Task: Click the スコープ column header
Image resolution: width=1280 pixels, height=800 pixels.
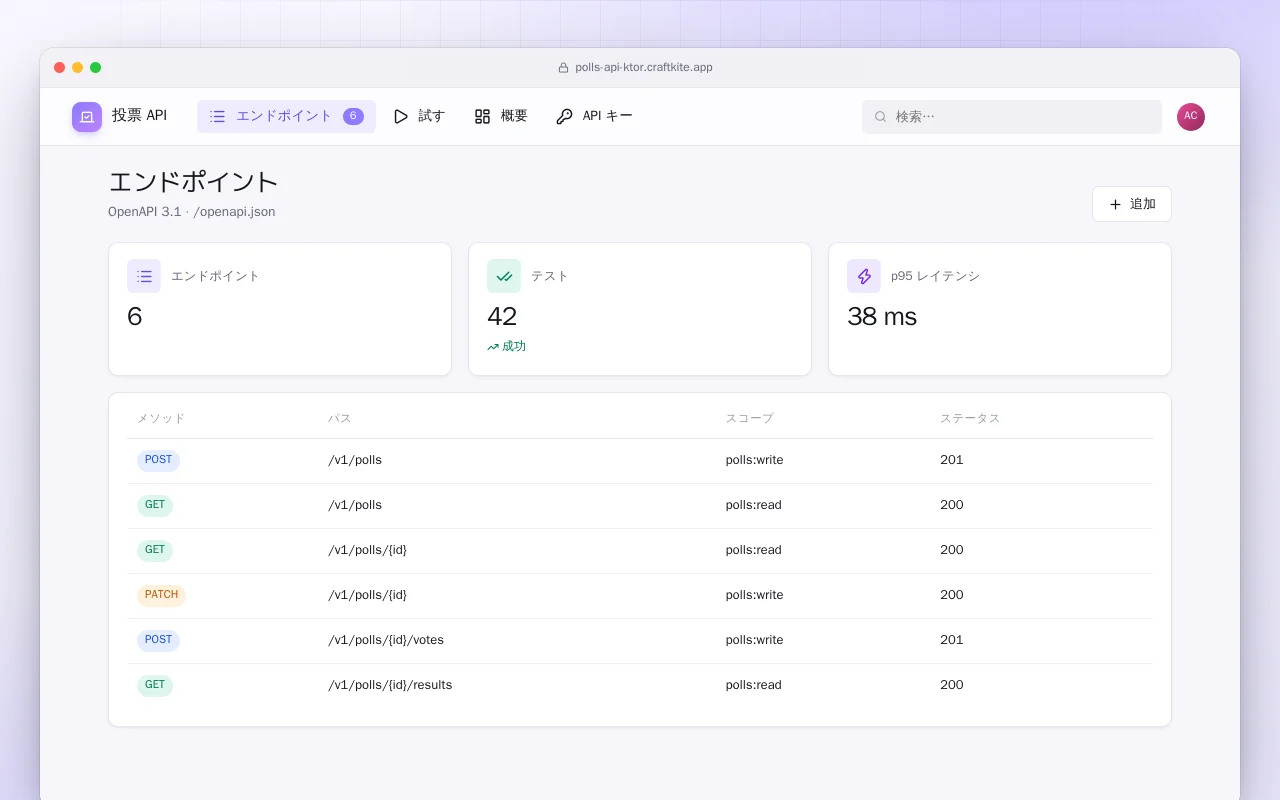Action: 750,418
